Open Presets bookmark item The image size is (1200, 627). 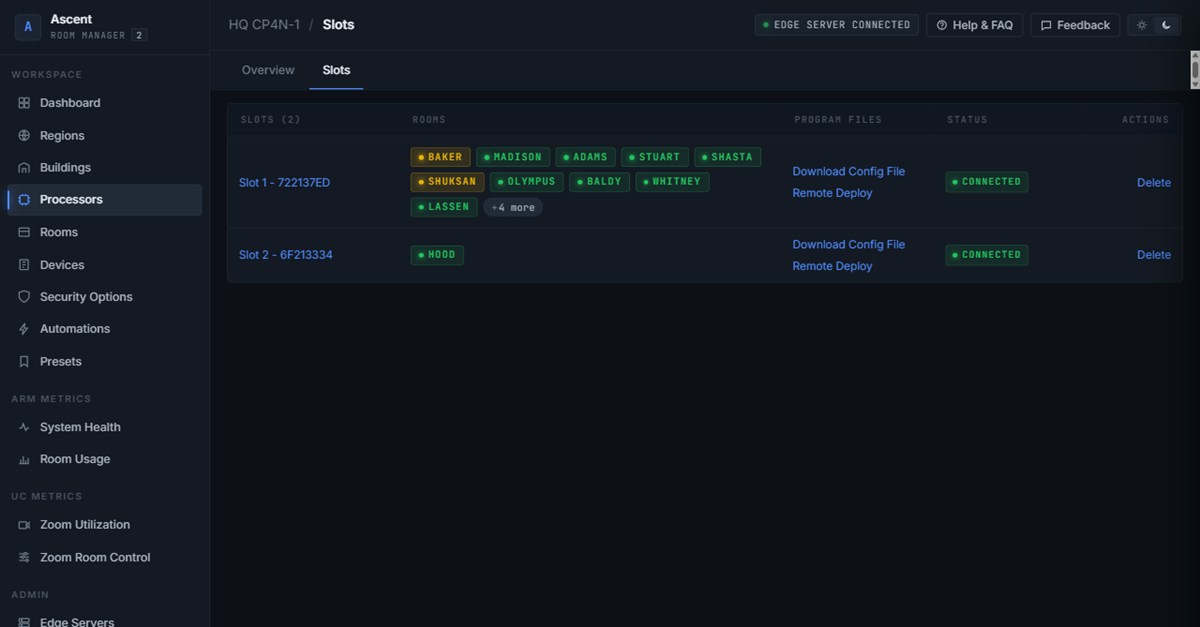[104, 361]
